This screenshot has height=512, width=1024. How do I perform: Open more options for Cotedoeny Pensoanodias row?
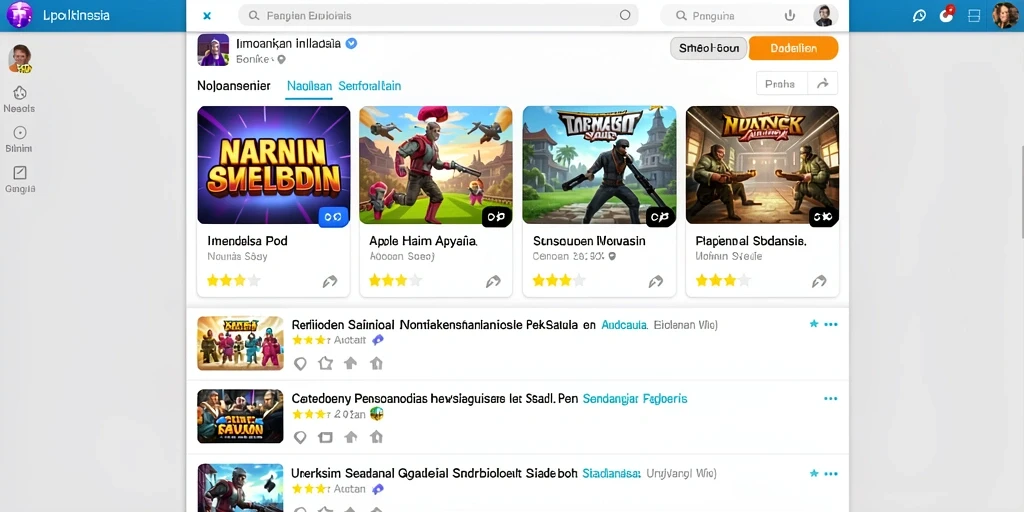click(831, 398)
